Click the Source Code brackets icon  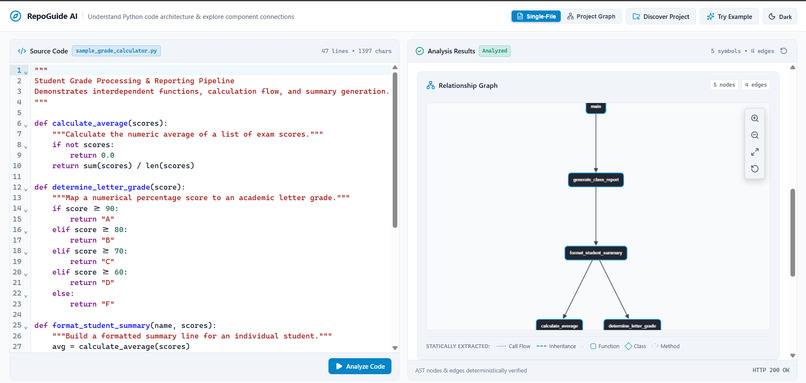[x=22, y=51]
